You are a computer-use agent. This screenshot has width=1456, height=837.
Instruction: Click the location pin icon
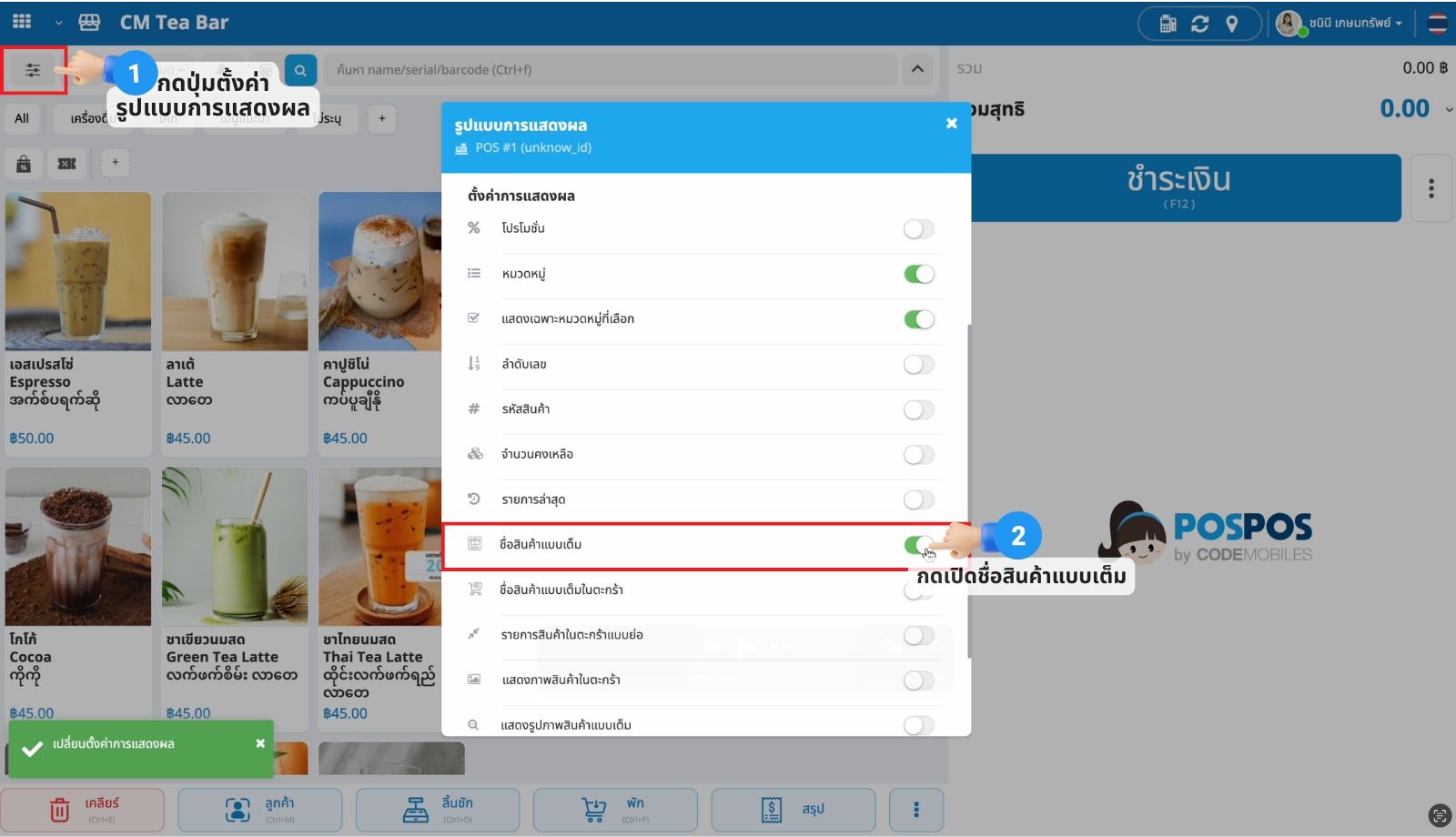(1231, 24)
